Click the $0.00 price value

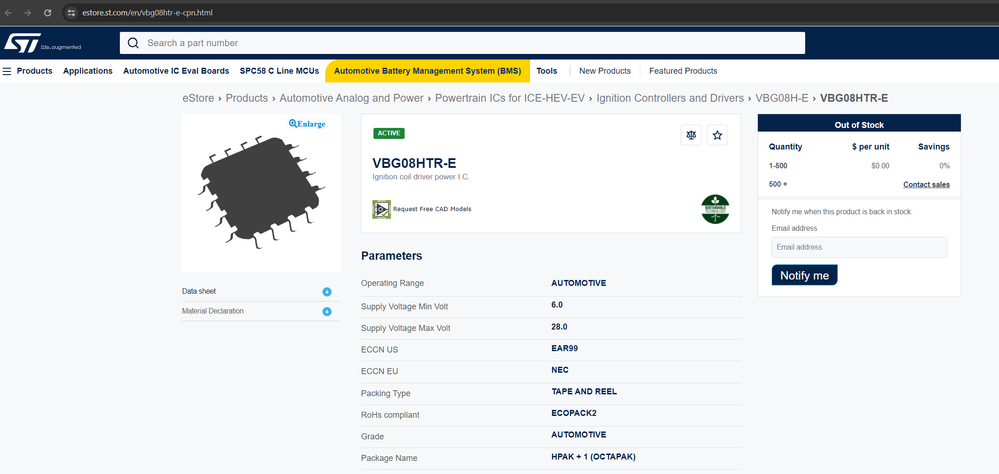880,166
